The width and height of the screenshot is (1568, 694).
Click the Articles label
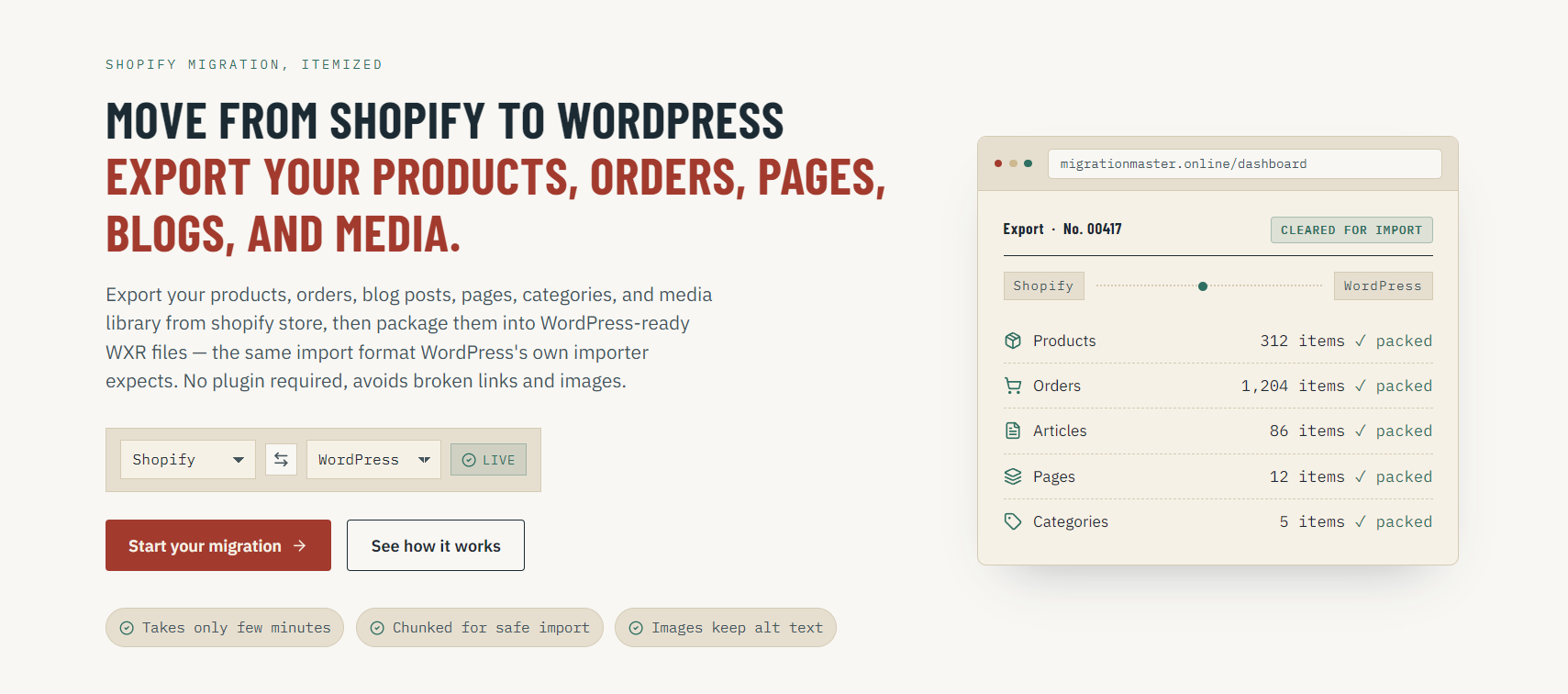[x=1060, y=431]
